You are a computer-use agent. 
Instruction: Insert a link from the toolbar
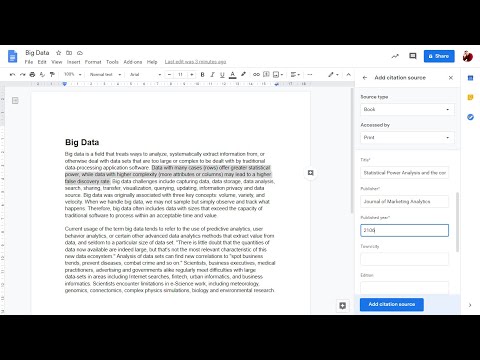(x=256, y=74)
